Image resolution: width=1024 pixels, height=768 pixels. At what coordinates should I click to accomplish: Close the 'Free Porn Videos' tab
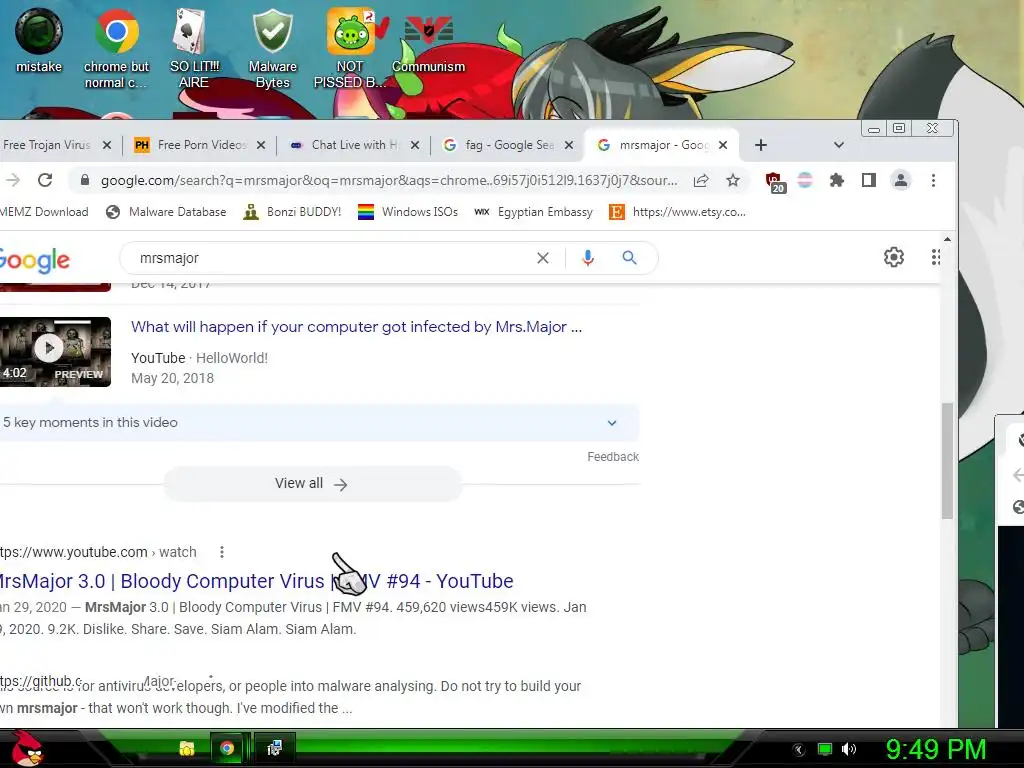click(261, 145)
